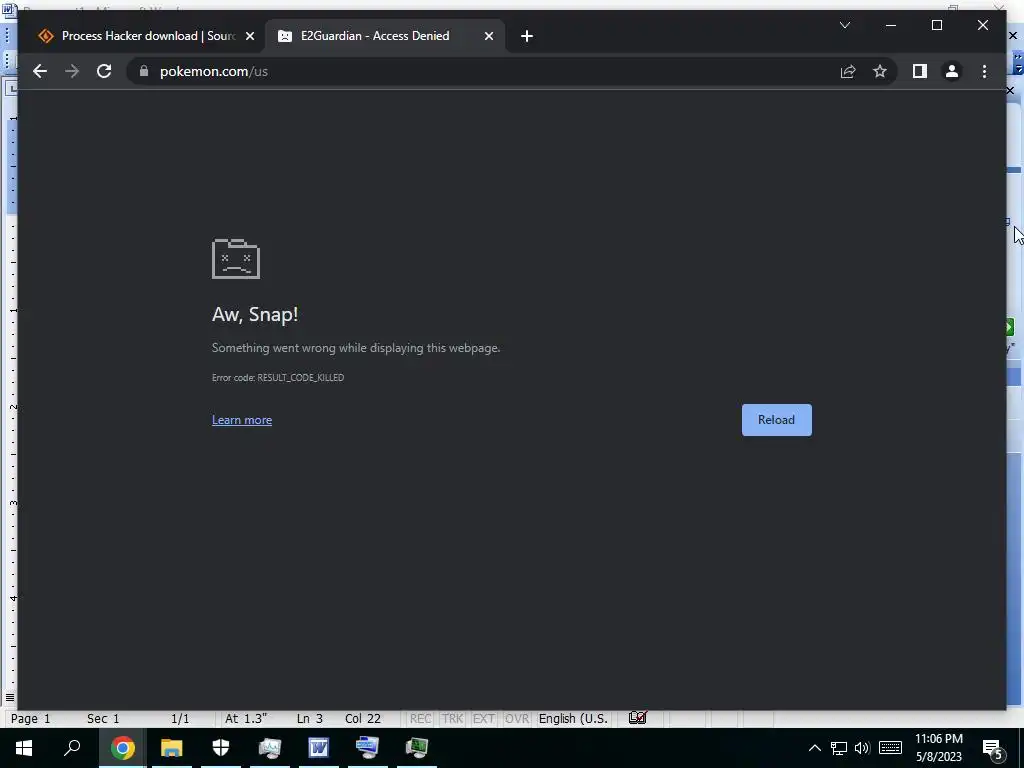Open touch keyboard tray icon
This screenshot has height=768, width=1024.
point(890,748)
